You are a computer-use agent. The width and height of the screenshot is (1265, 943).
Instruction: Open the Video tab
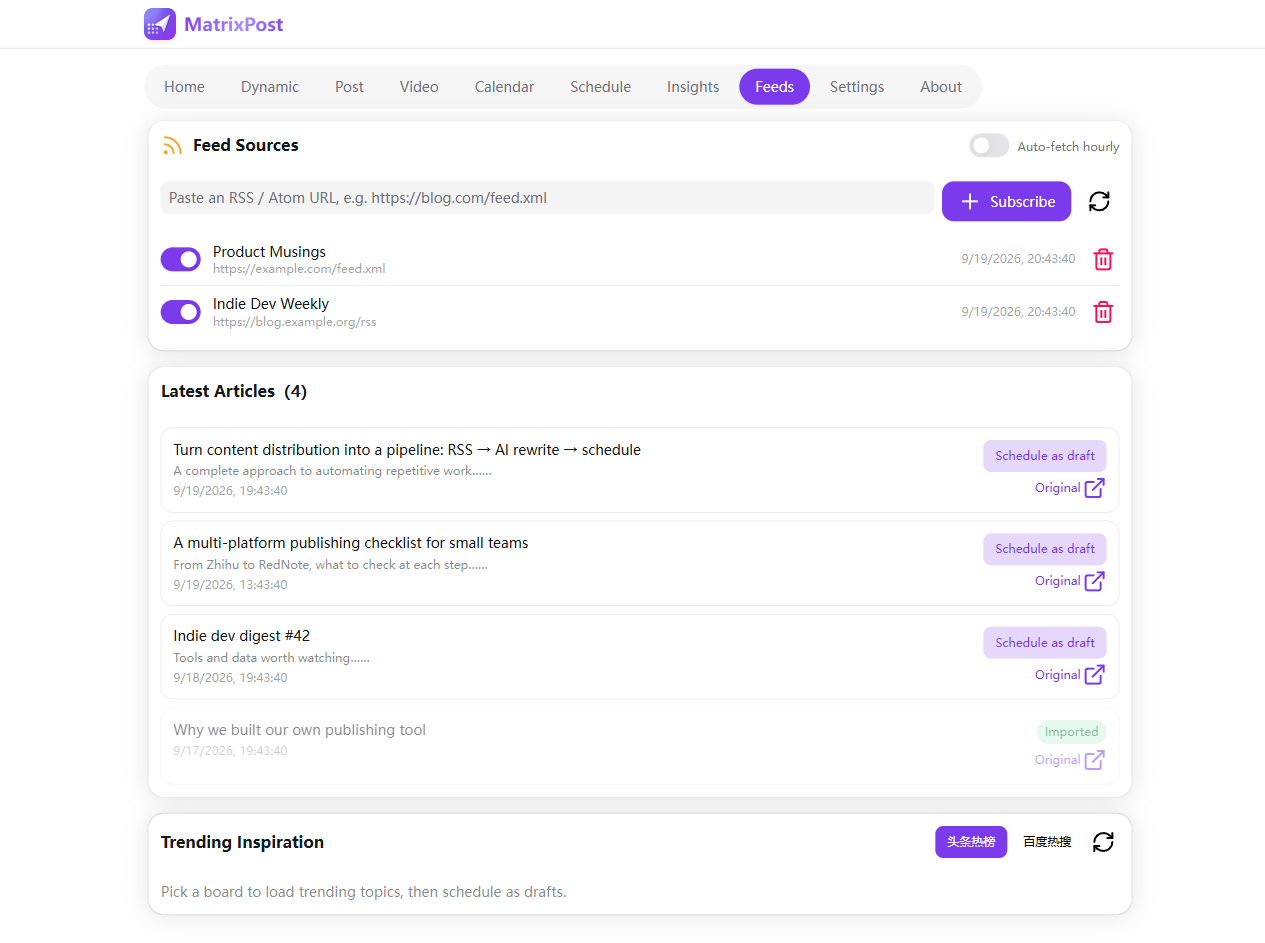click(x=419, y=87)
